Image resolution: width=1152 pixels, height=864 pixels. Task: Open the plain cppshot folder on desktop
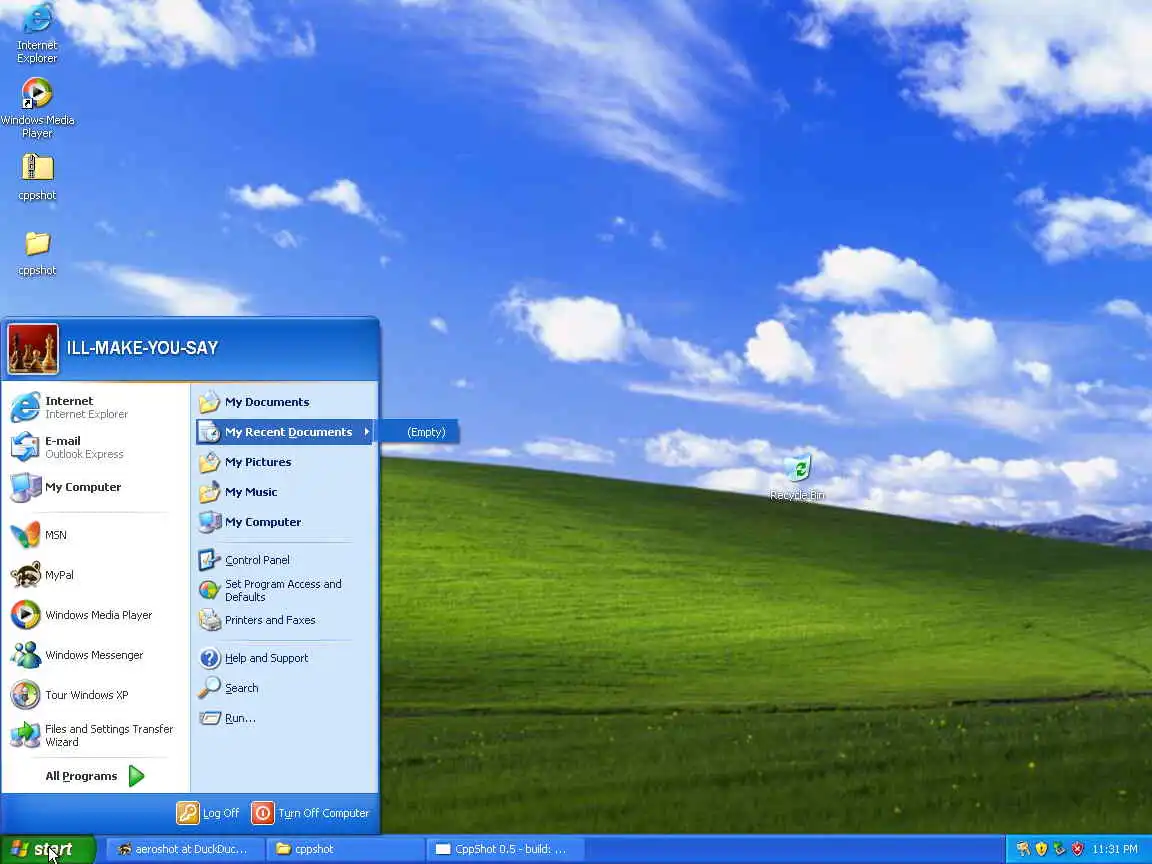37,253
